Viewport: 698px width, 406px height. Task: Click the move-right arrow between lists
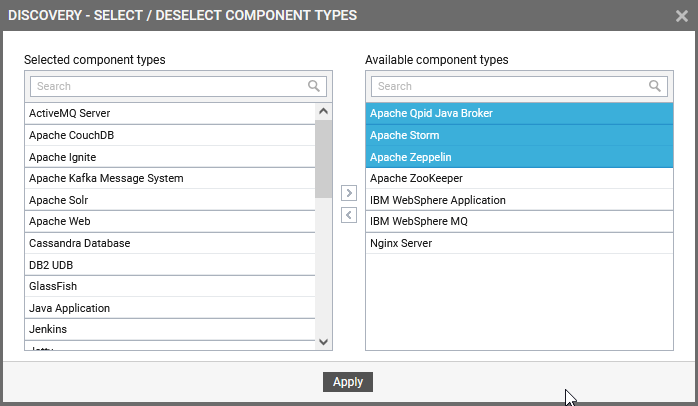(349, 193)
